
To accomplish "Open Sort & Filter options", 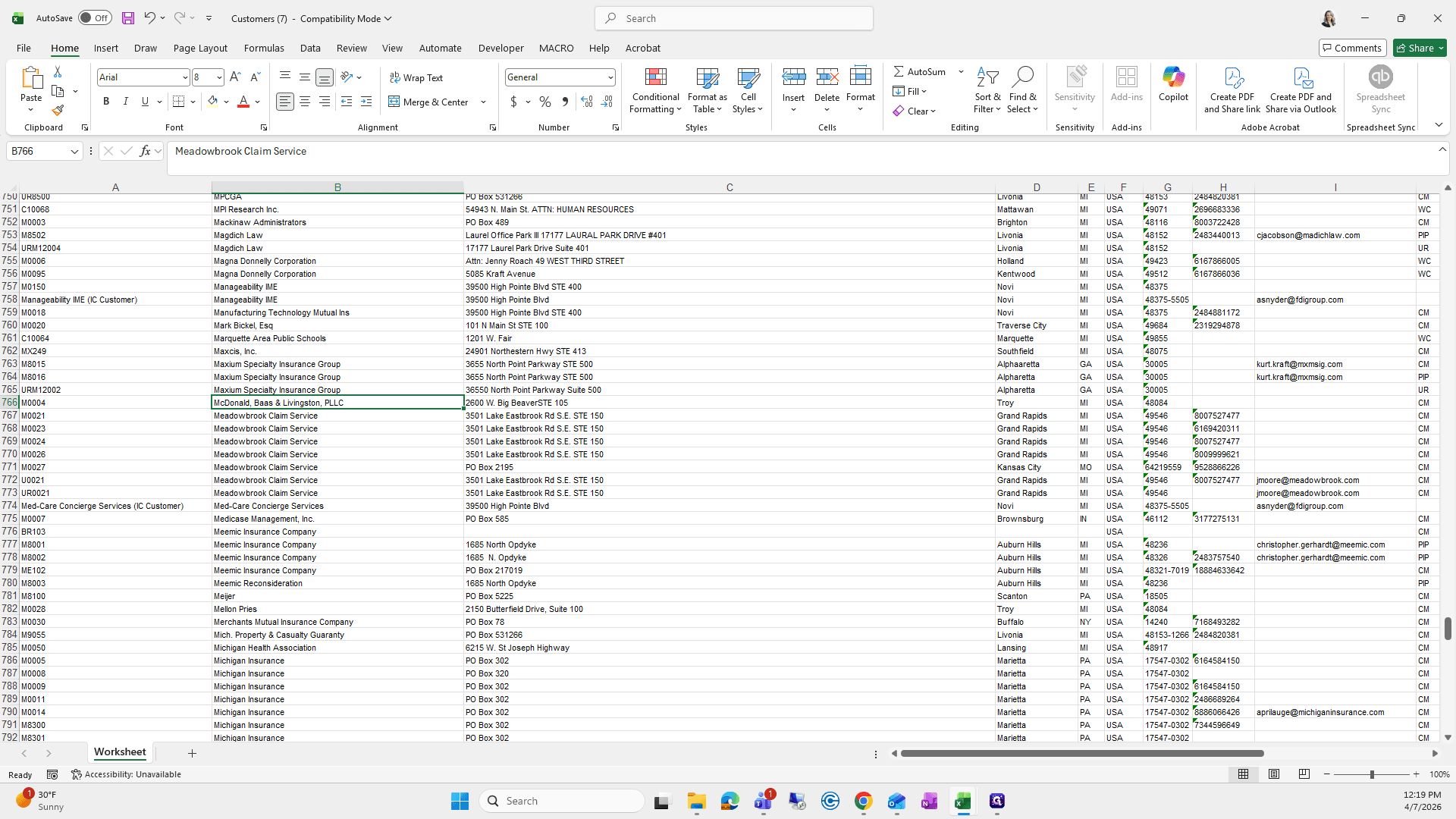I will 987,91.
